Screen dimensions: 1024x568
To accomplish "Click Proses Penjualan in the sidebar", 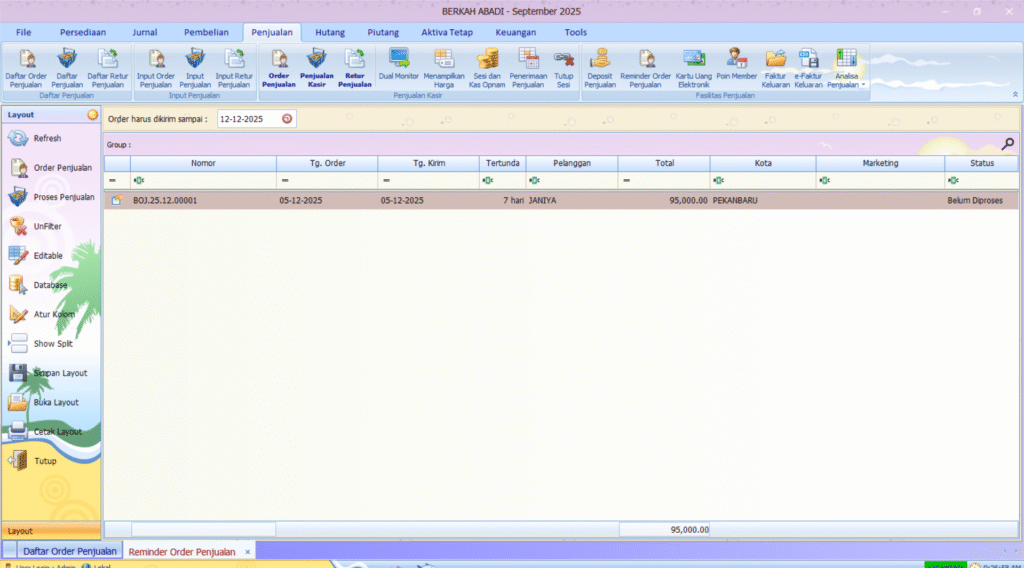I will 63,197.
